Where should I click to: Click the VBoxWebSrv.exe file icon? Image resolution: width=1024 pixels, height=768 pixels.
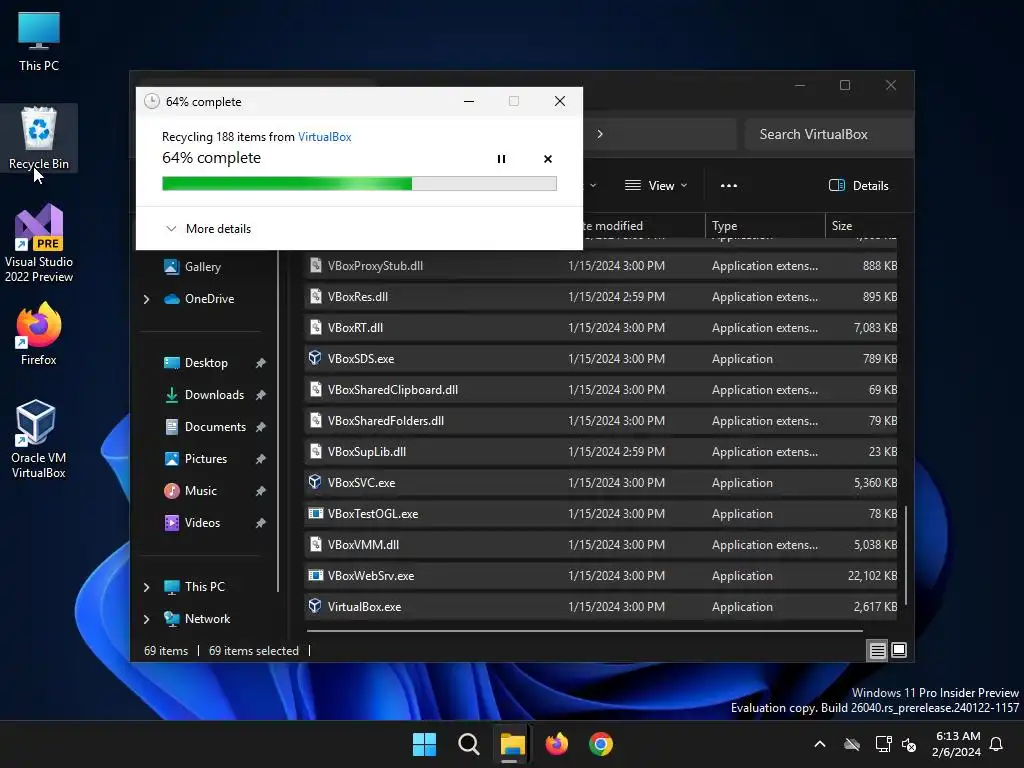[315, 575]
